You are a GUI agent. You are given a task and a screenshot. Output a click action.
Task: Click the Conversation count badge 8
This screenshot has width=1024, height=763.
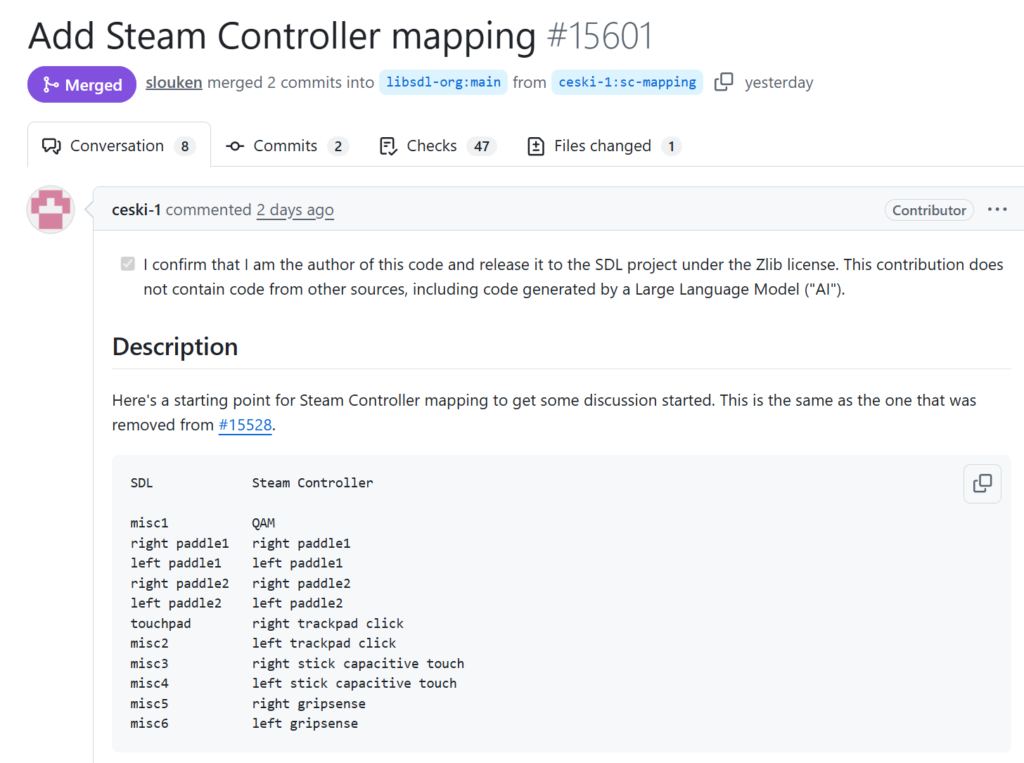(185, 146)
